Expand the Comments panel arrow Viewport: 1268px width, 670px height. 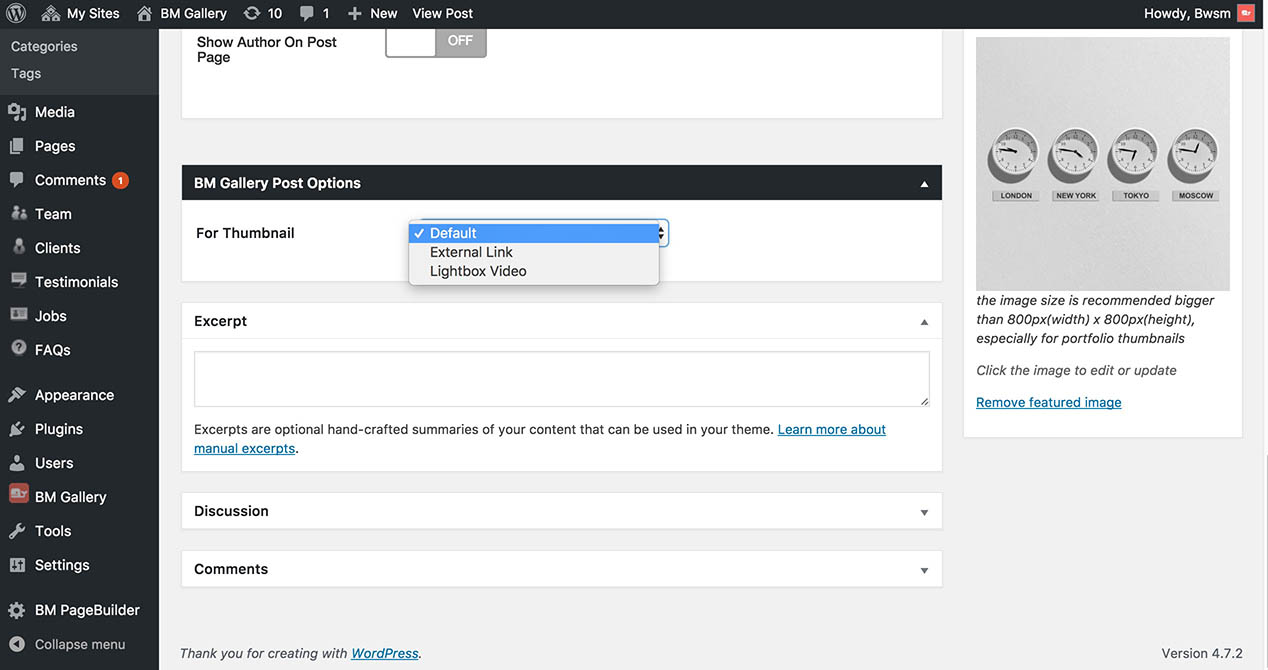(924, 570)
